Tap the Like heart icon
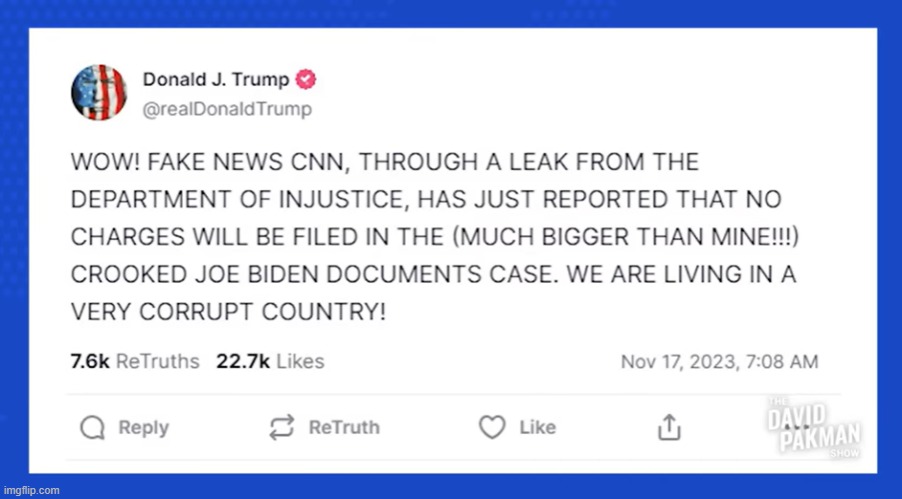The image size is (902, 499). pyautogui.click(x=491, y=428)
